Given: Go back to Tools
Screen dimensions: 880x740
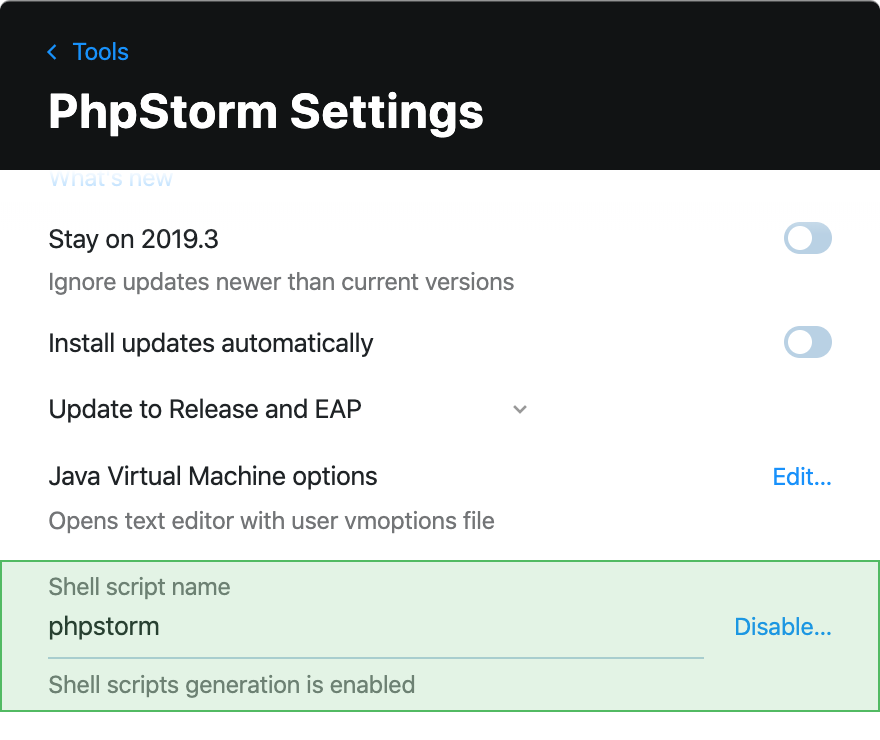Looking at the screenshot, I should pyautogui.click(x=100, y=52).
